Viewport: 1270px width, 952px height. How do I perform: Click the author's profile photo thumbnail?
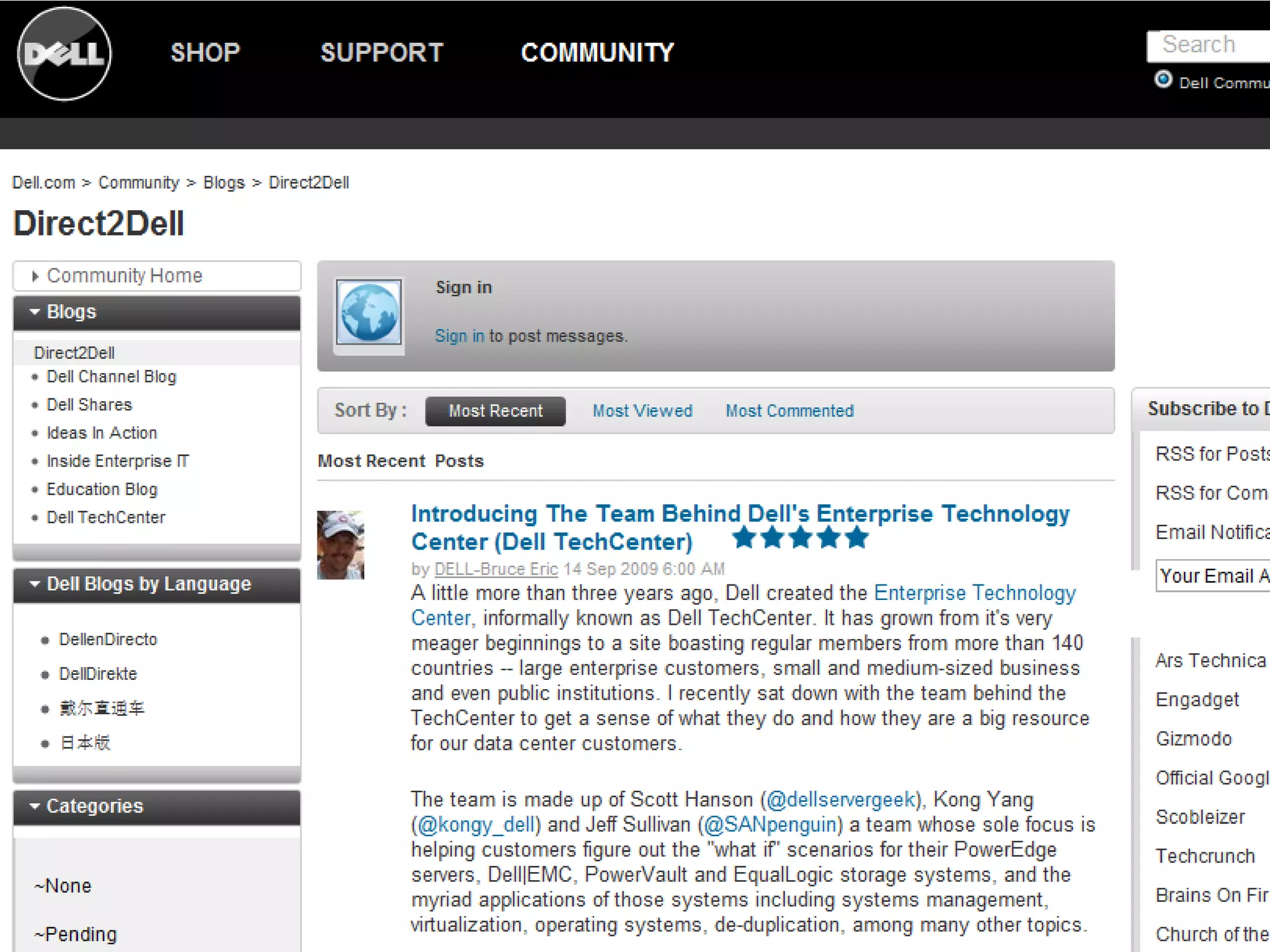340,545
